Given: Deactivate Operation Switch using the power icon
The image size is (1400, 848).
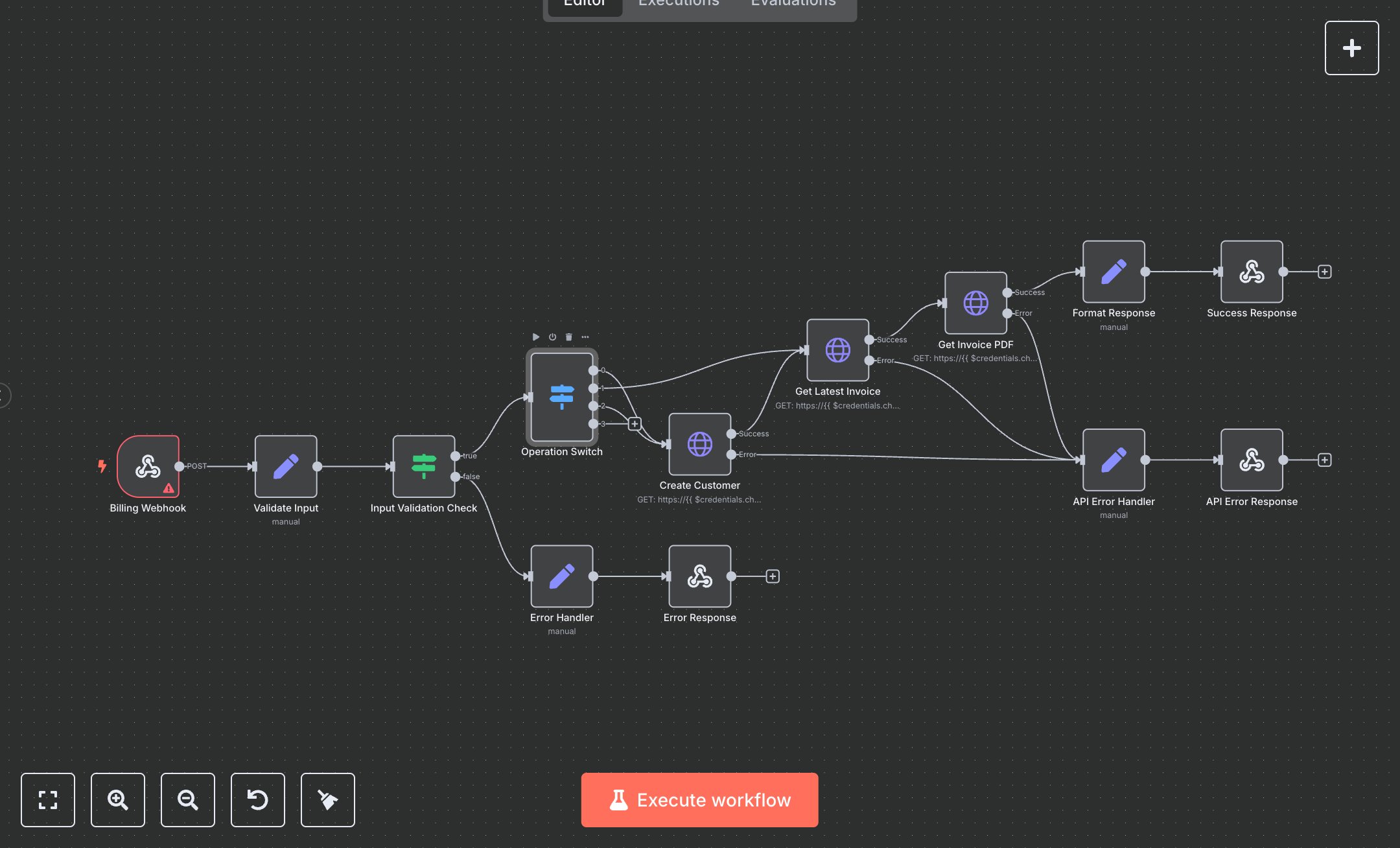Looking at the screenshot, I should [552, 337].
